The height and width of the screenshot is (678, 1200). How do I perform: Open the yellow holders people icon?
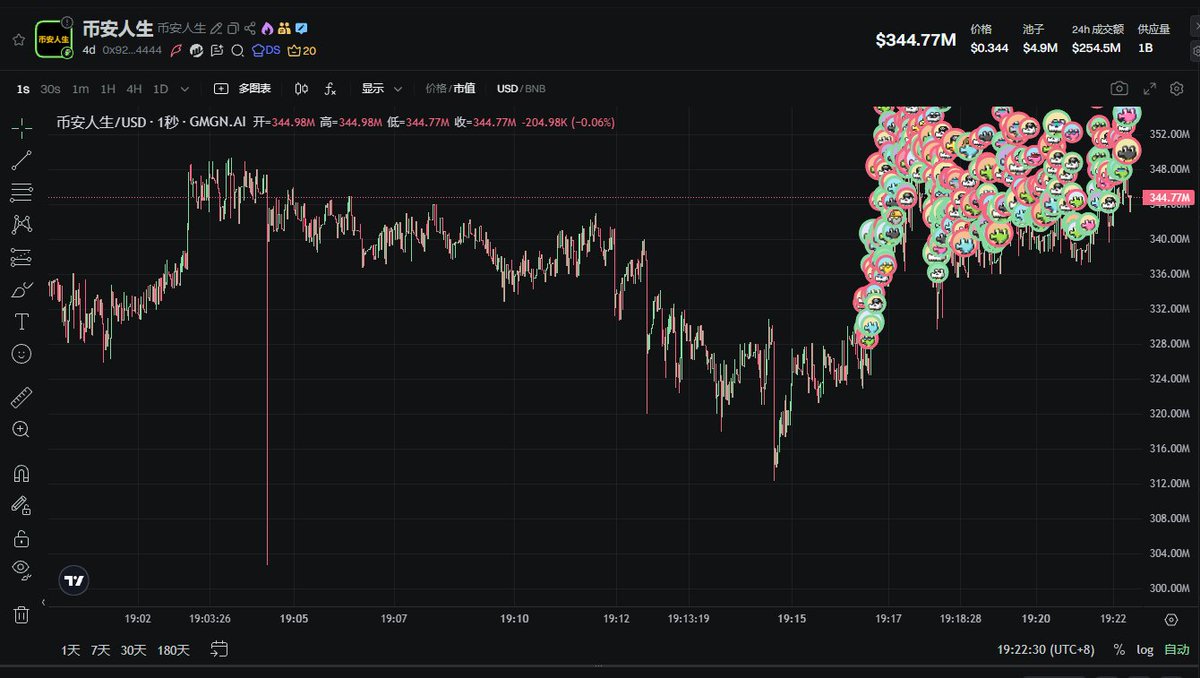click(x=284, y=28)
